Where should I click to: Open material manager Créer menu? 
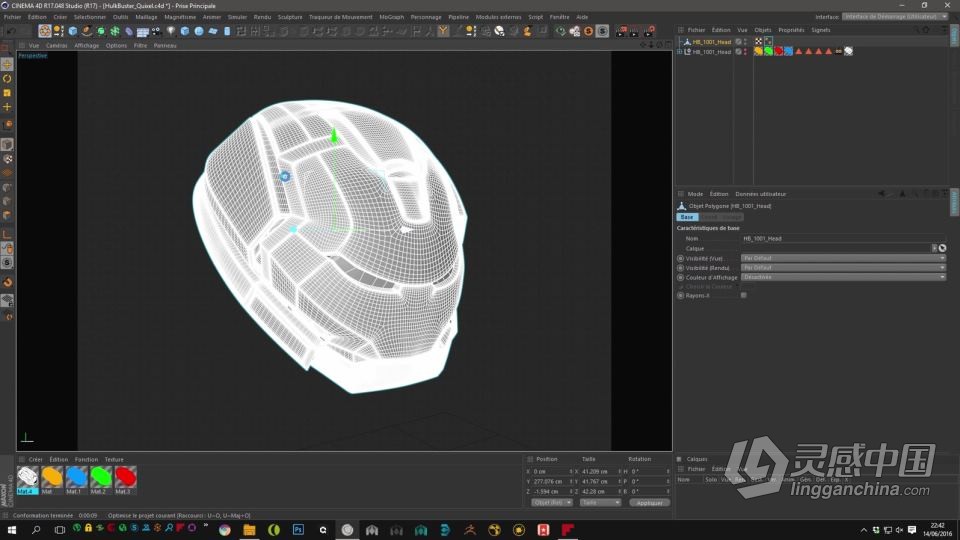click(36, 459)
